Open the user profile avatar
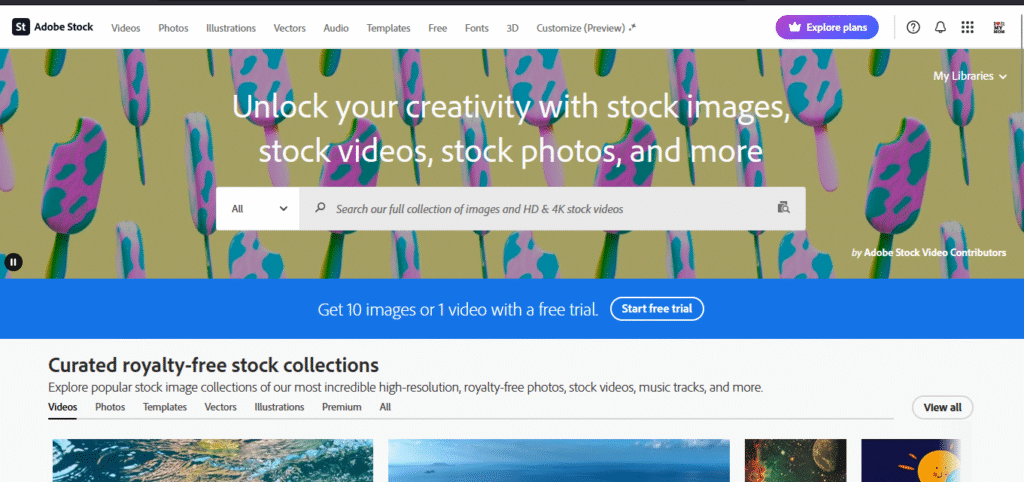 click(x=999, y=27)
